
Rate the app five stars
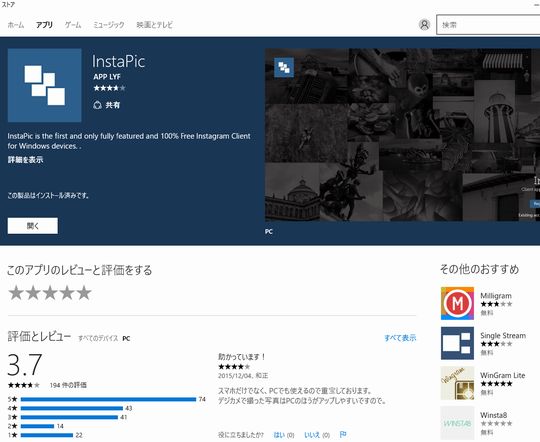click(84, 293)
